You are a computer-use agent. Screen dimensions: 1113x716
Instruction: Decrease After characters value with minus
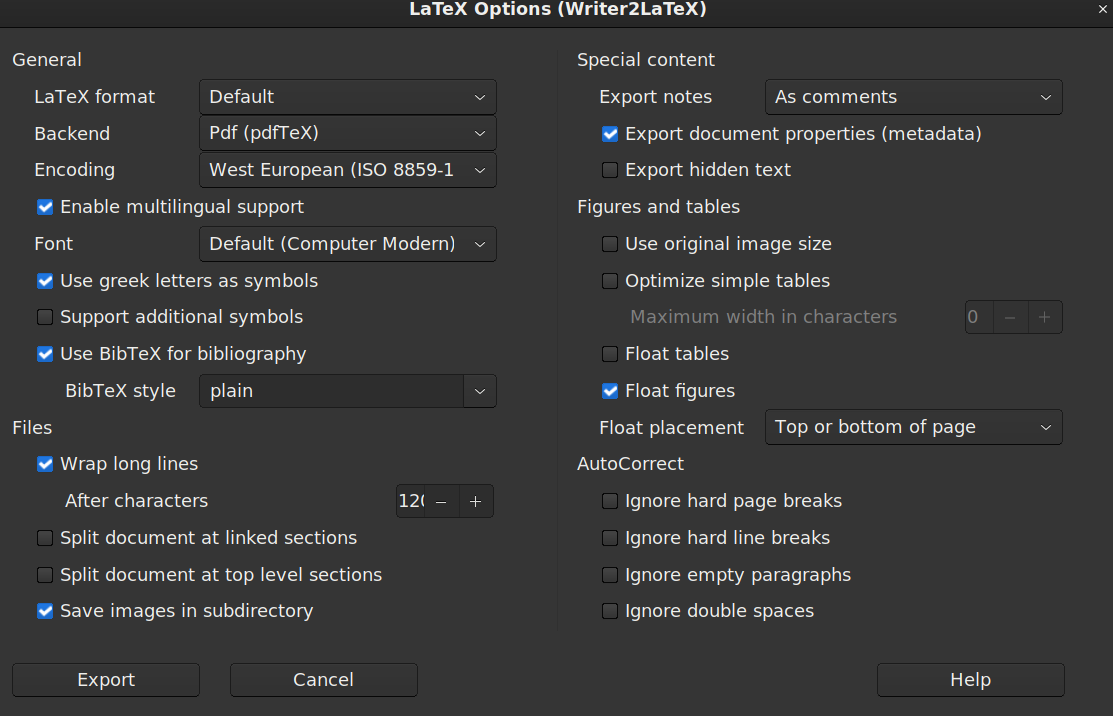(x=441, y=501)
